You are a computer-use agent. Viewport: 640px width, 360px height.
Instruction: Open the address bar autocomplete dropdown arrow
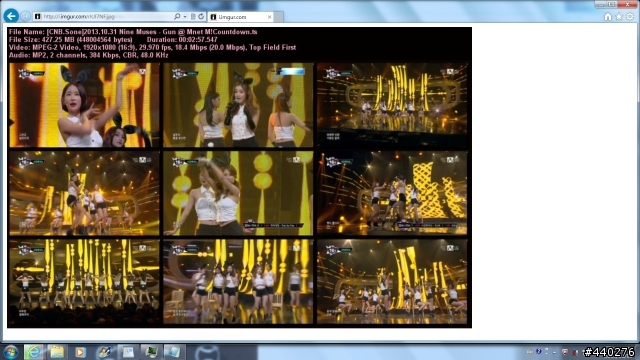tap(185, 17)
